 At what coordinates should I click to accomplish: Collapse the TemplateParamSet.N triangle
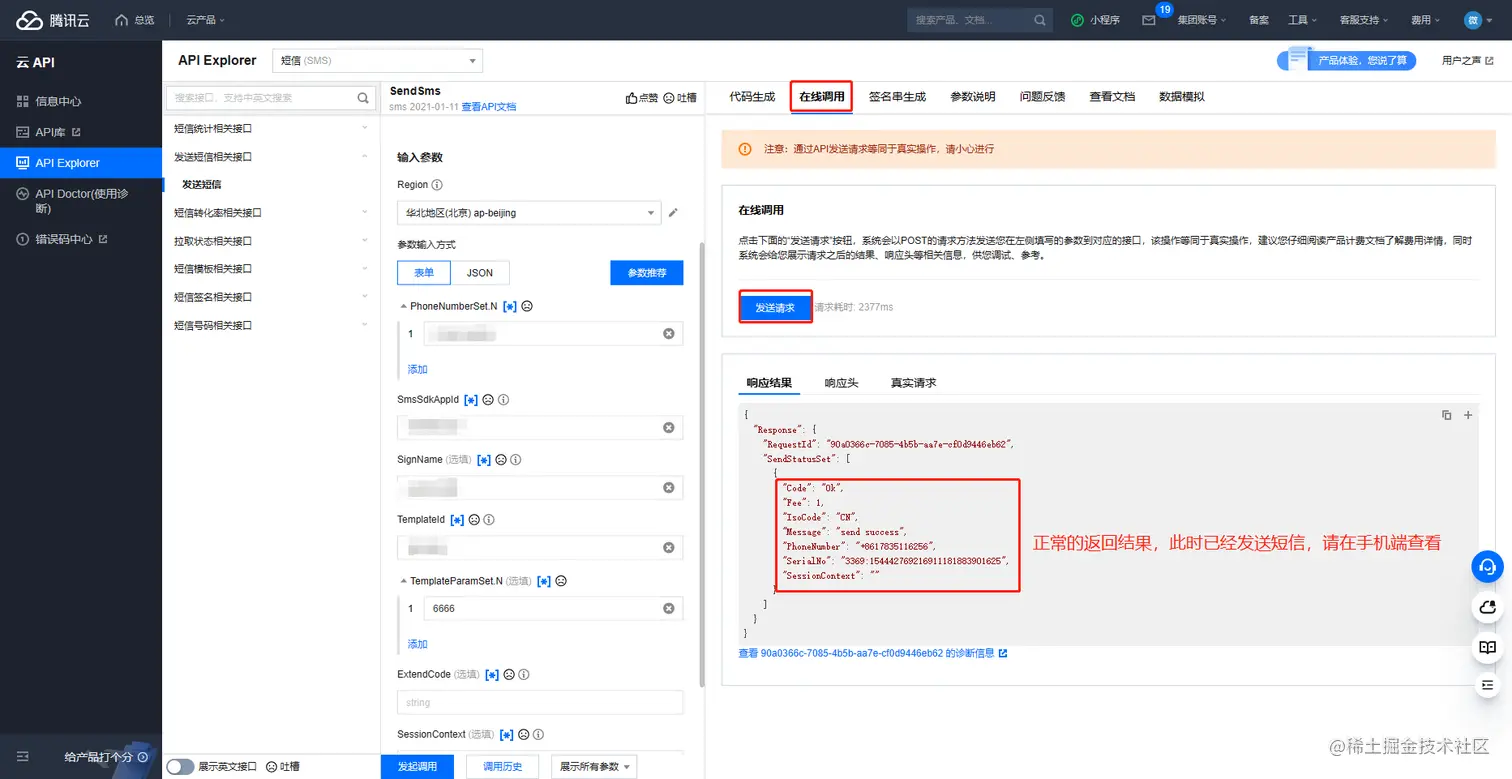[x=402, y=581]
